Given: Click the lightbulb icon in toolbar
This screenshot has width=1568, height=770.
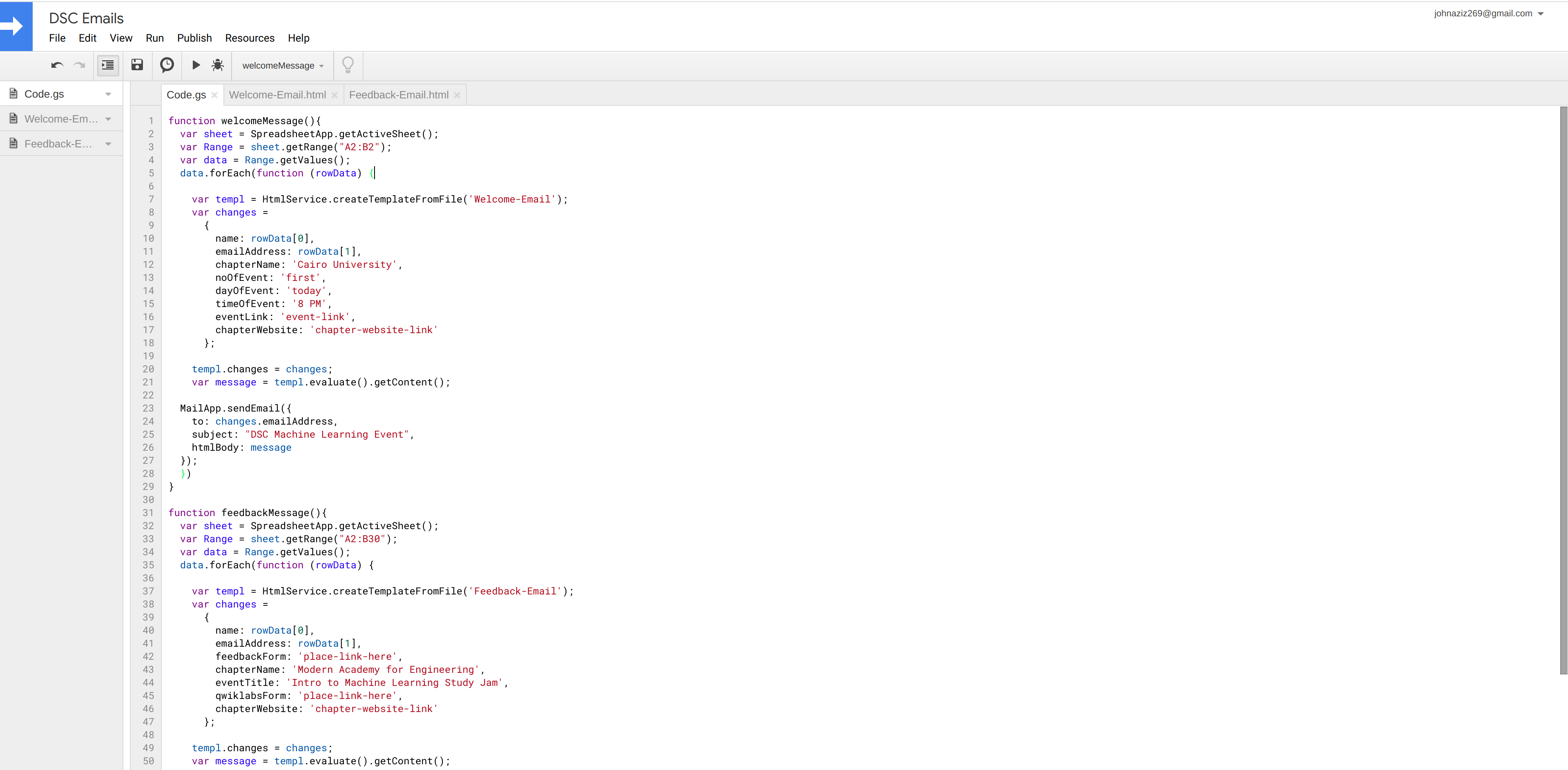Looking at the screenshot, I should click(x=348, y=65).
